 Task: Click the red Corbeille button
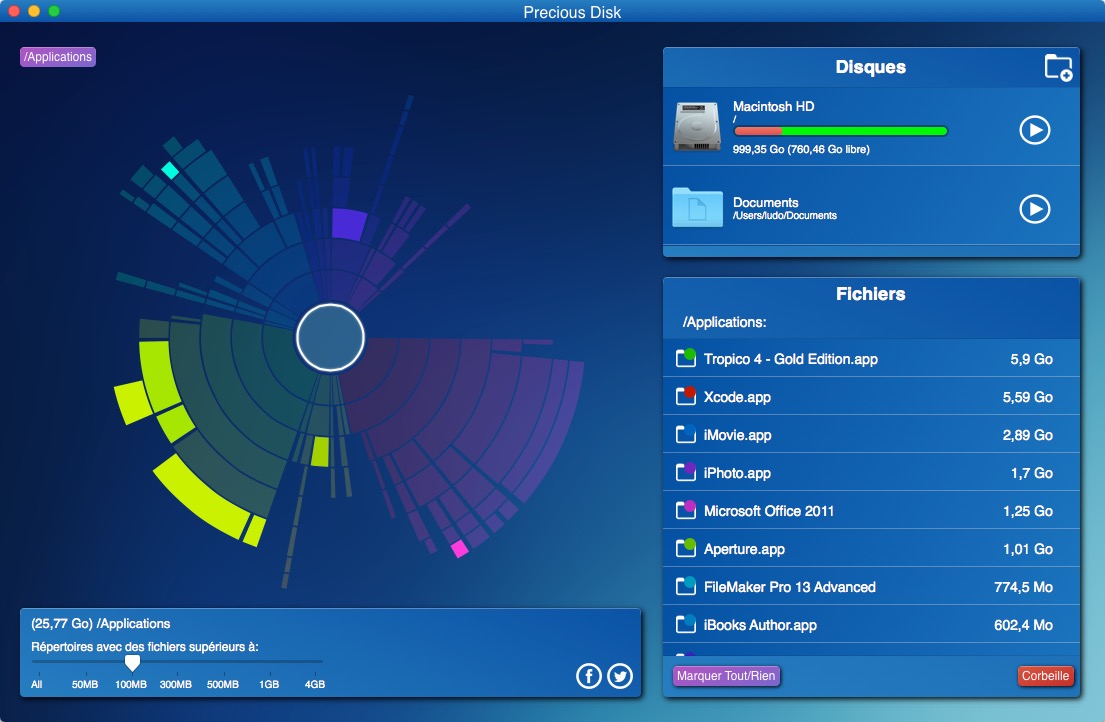click(x=1045, y=676)
